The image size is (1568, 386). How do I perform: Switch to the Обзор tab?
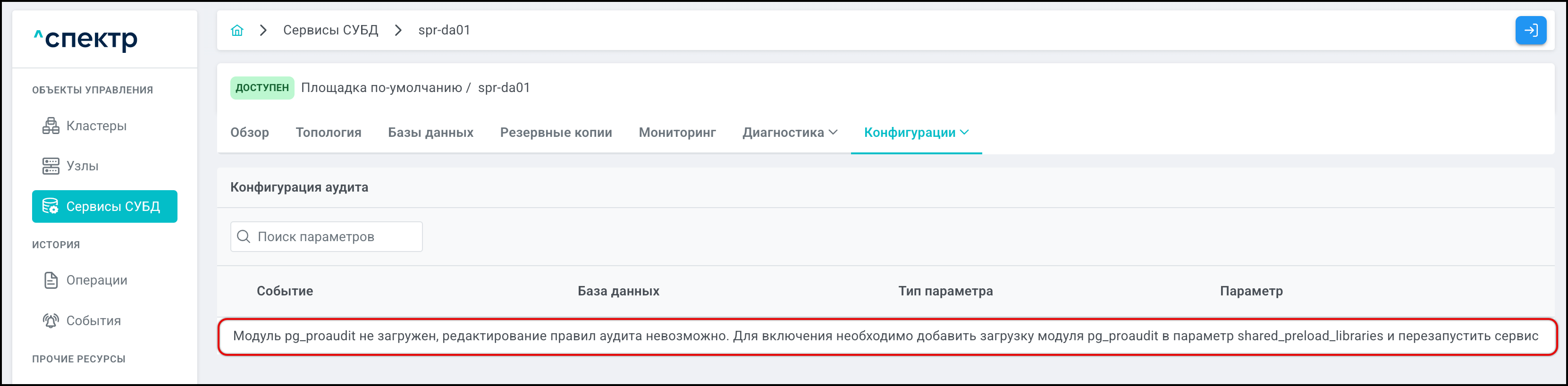tap(250, 133)
